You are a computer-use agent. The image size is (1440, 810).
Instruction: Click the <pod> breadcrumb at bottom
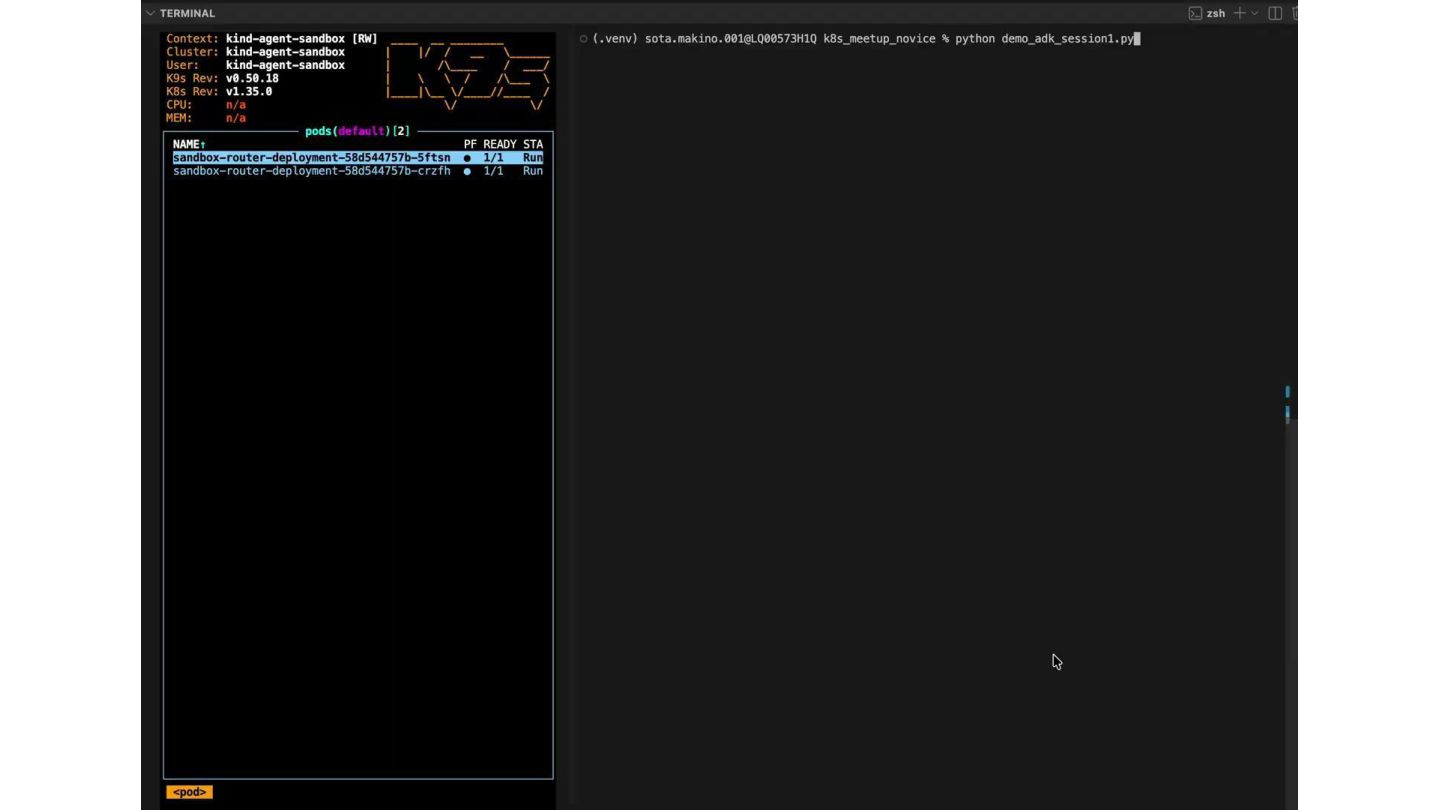click(189, 792)
